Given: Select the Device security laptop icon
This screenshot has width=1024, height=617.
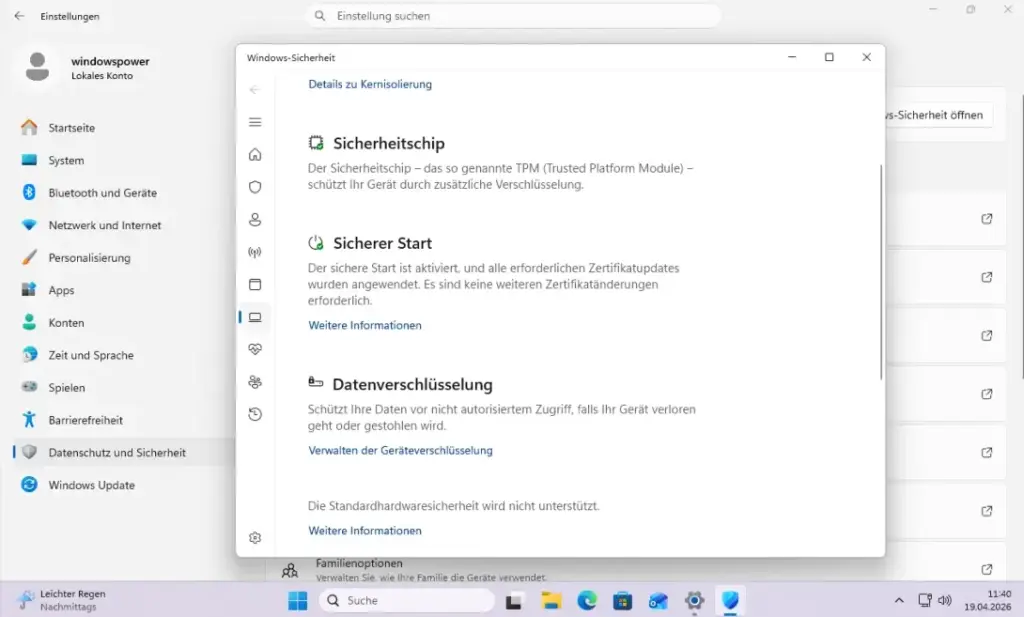Looking at the screenshot, I should 255,317.
